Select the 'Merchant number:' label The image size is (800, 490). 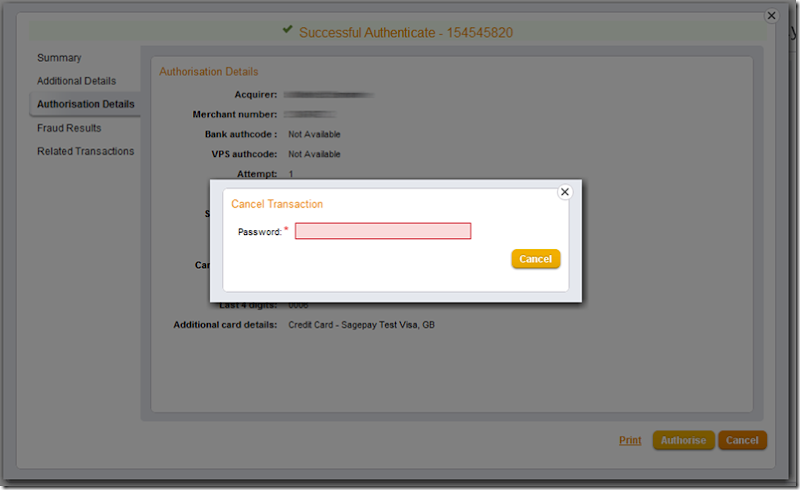[235, 114]
